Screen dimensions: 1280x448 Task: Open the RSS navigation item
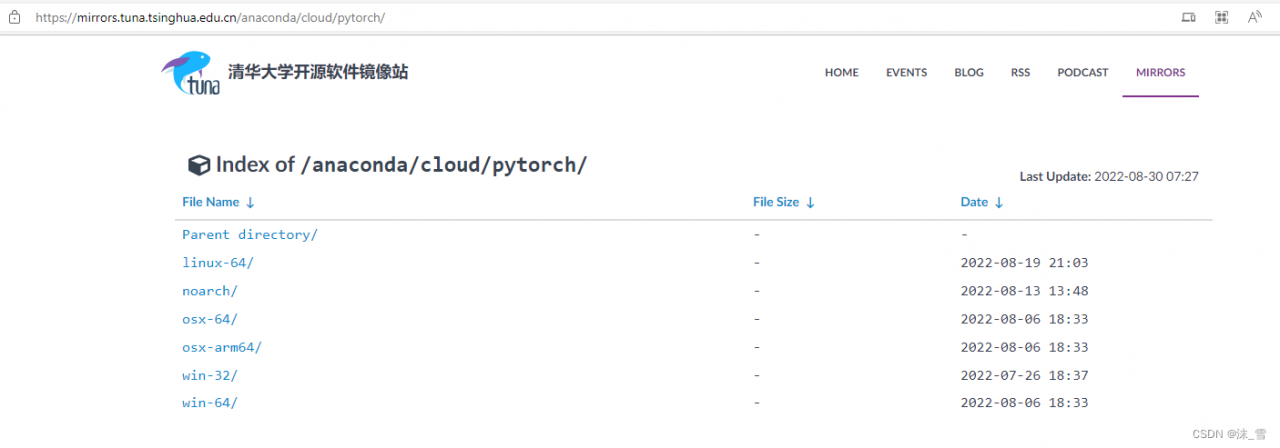1020,73
